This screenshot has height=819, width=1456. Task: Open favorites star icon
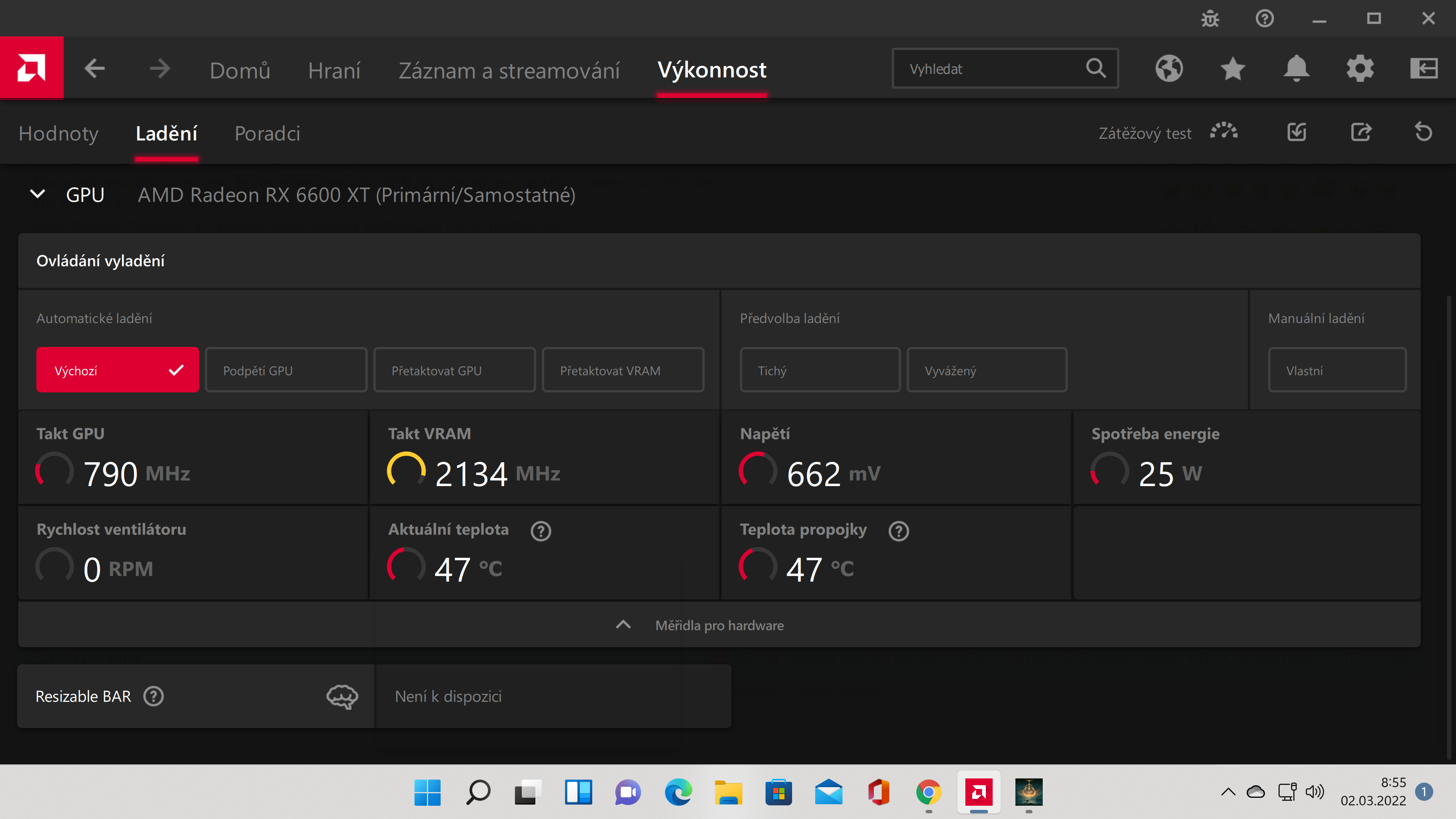(x=1233, y=69)
